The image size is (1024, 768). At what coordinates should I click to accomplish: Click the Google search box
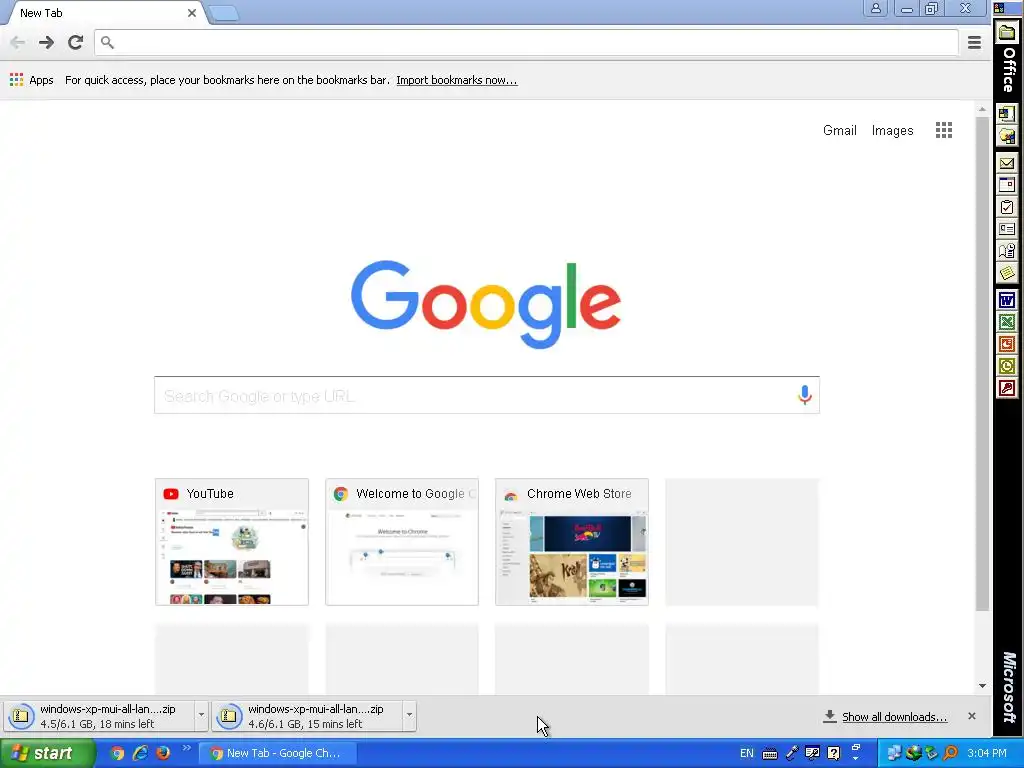click(x=487, y=395)
